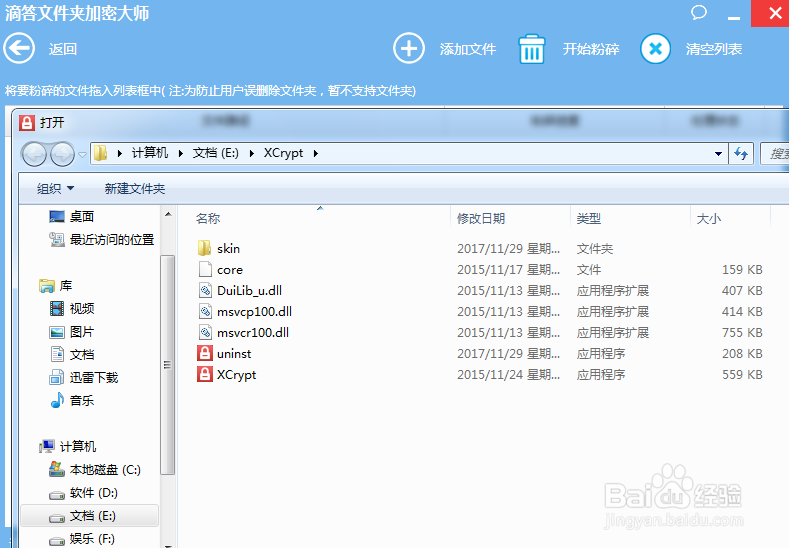The image size is (789, 548).
Task: Expand the arrow after 计算机 breadcrumb
Action: point(181,153)
